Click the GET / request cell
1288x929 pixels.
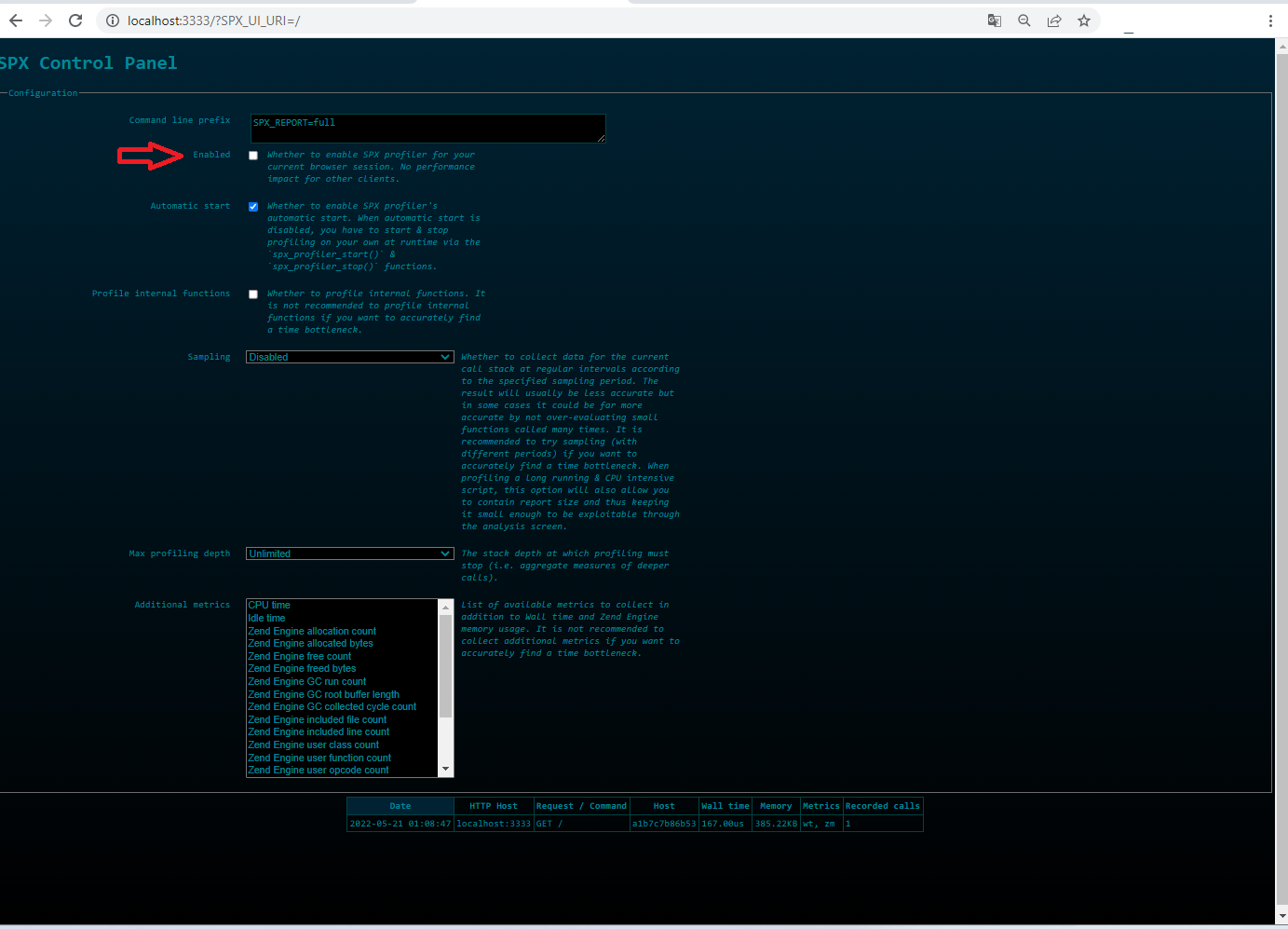tap(581, 824)
